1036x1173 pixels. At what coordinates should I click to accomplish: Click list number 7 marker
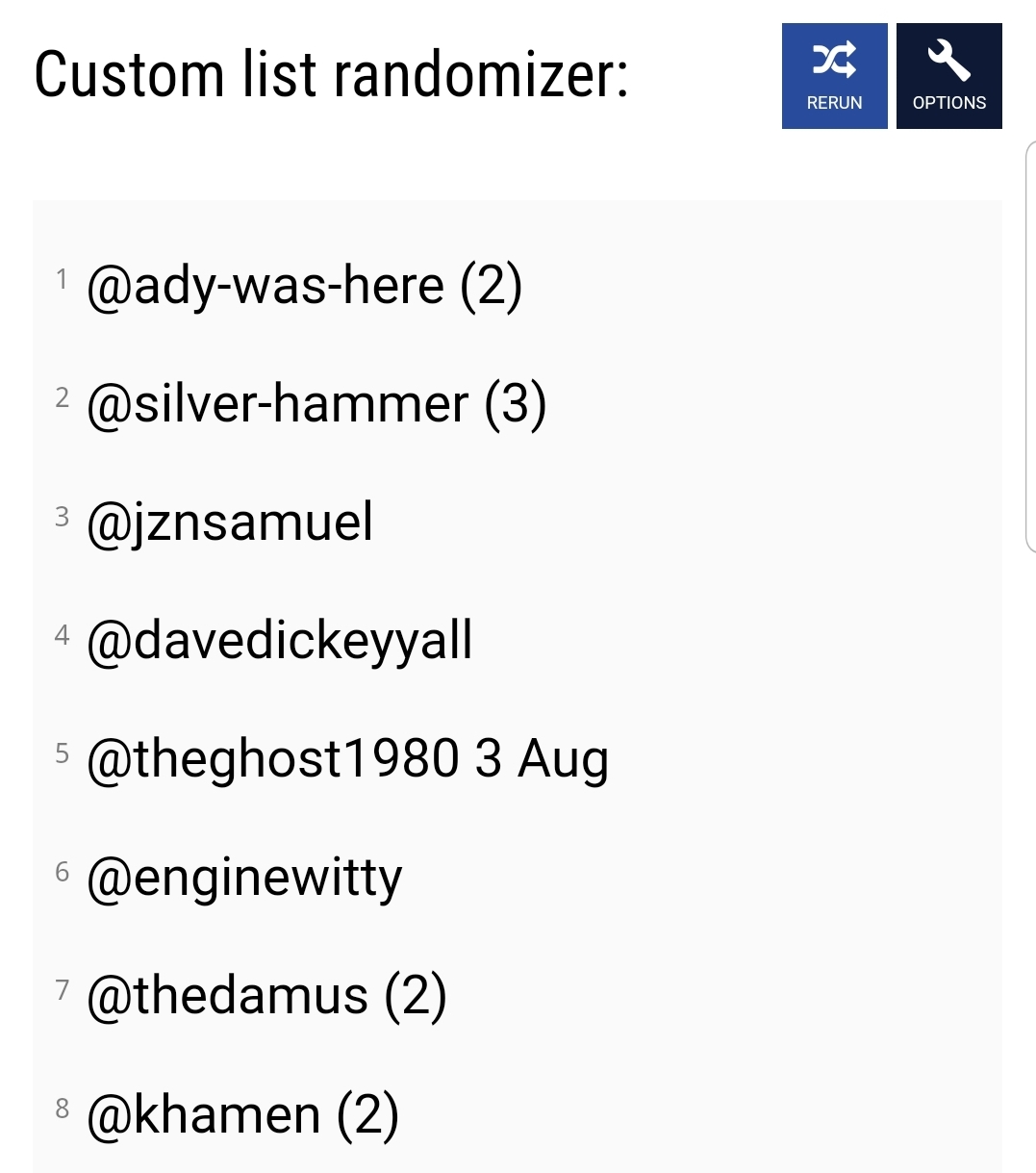pos(63,989)
